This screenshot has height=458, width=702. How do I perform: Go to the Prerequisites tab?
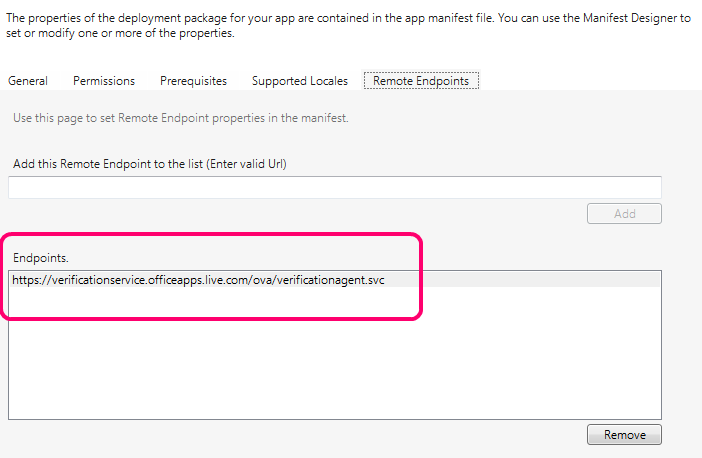[x=193, y=80]
